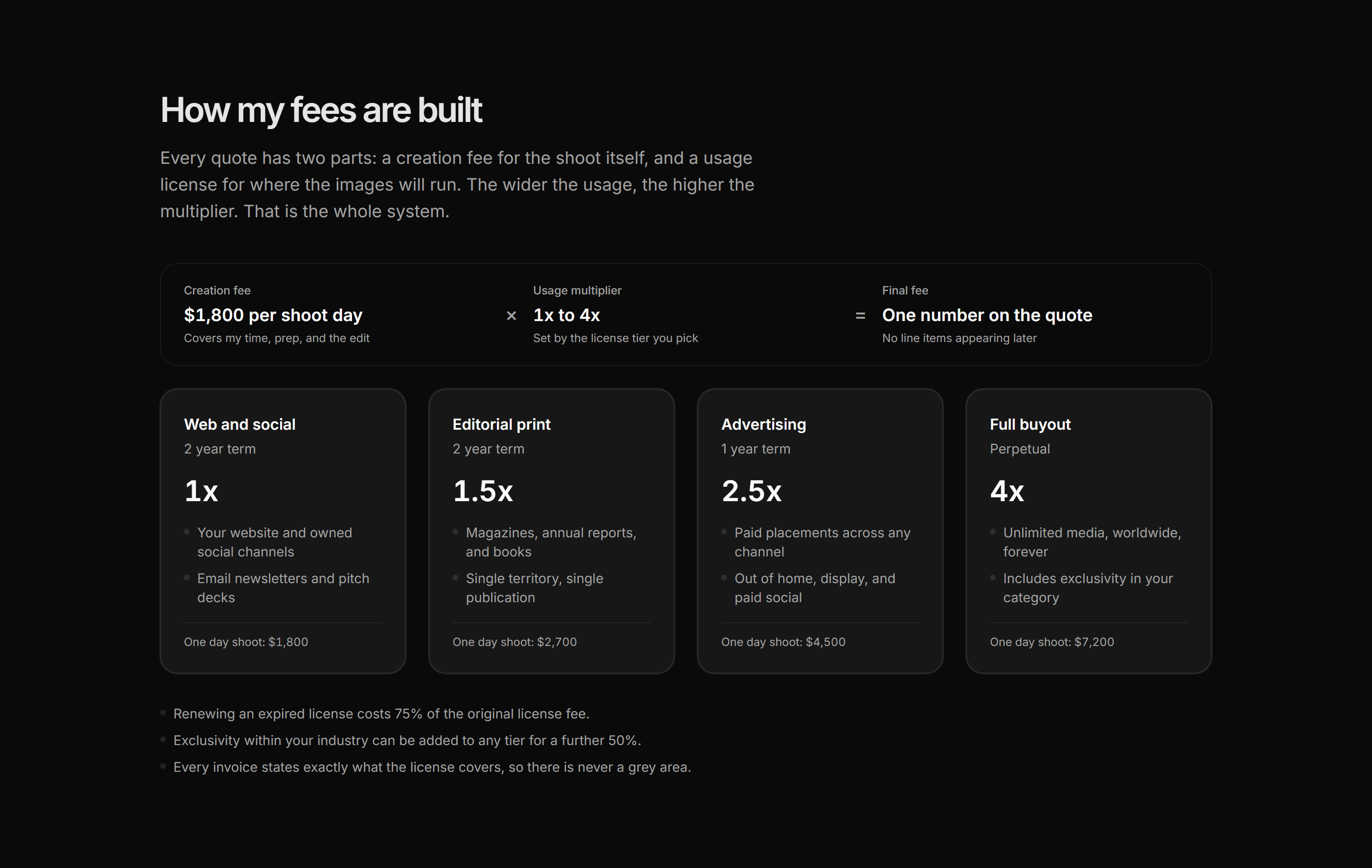Click the 1x multiplier value

pyautogui.click(x=201, y=491)
